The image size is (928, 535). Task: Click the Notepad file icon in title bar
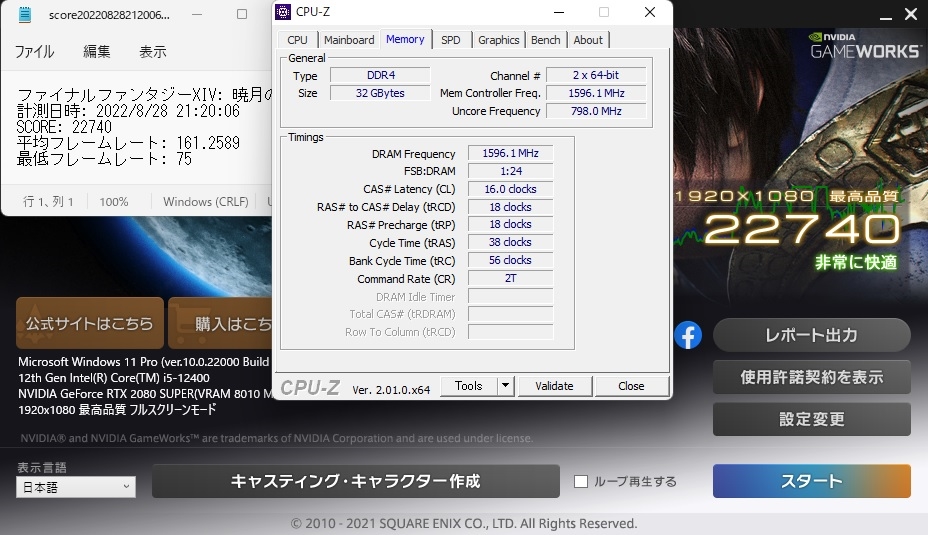(25, 15)
